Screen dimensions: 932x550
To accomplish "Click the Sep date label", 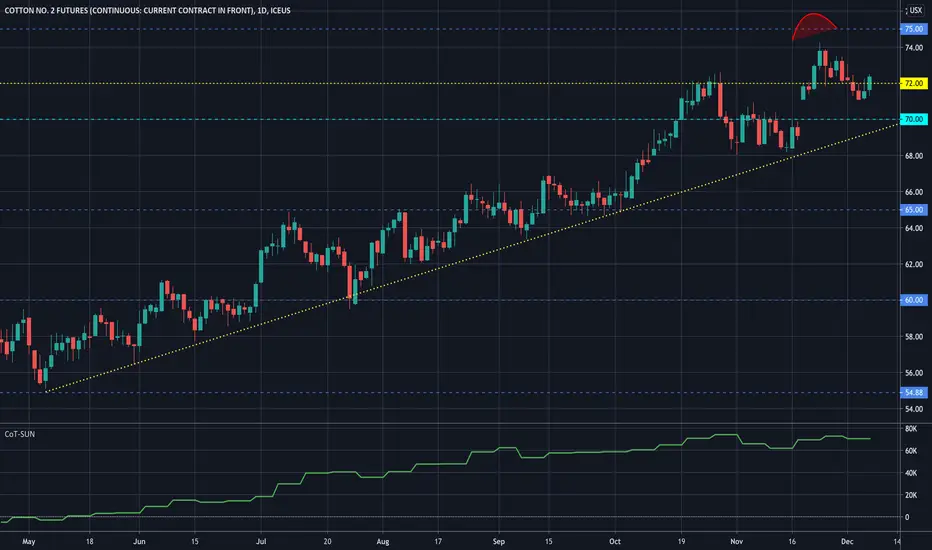I will click(499, 542).
